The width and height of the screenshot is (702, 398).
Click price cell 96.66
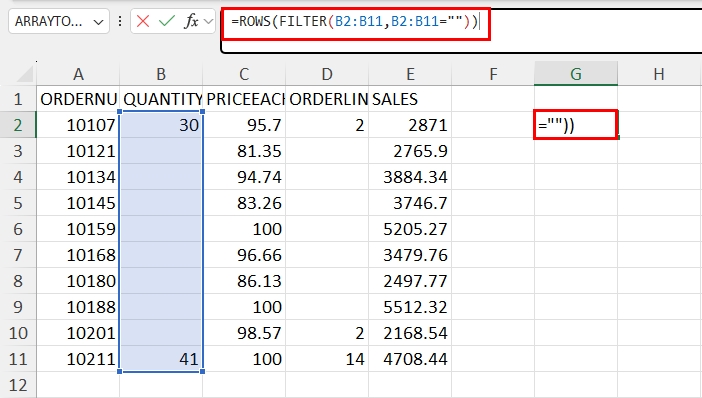click(244, 255)
